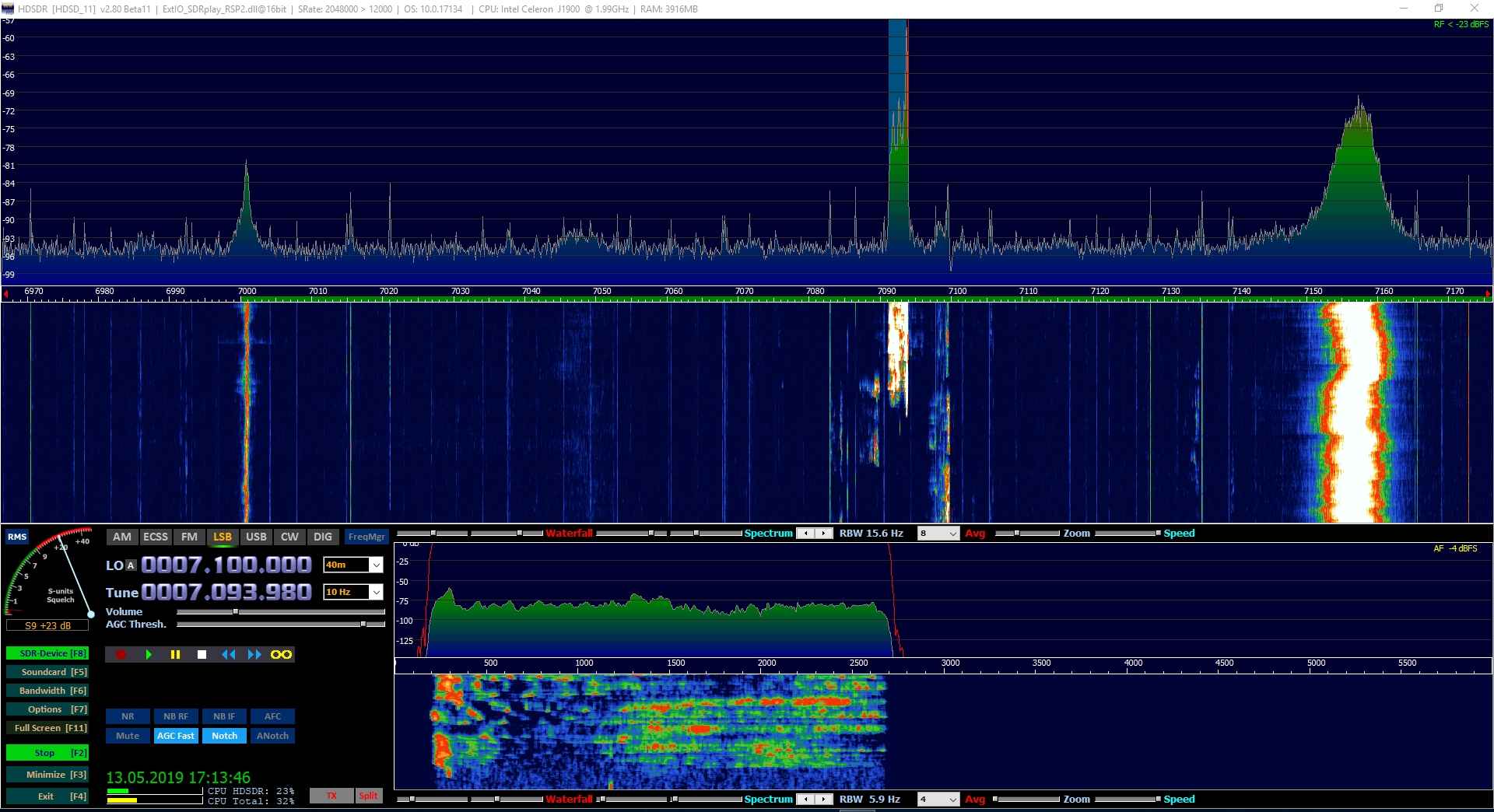Toggle AGC Fast mode

pos(176,736)
